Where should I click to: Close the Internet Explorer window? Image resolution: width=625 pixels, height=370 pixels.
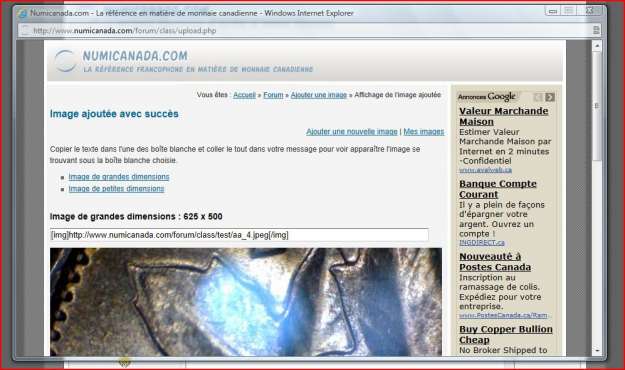tap(590, 11)
